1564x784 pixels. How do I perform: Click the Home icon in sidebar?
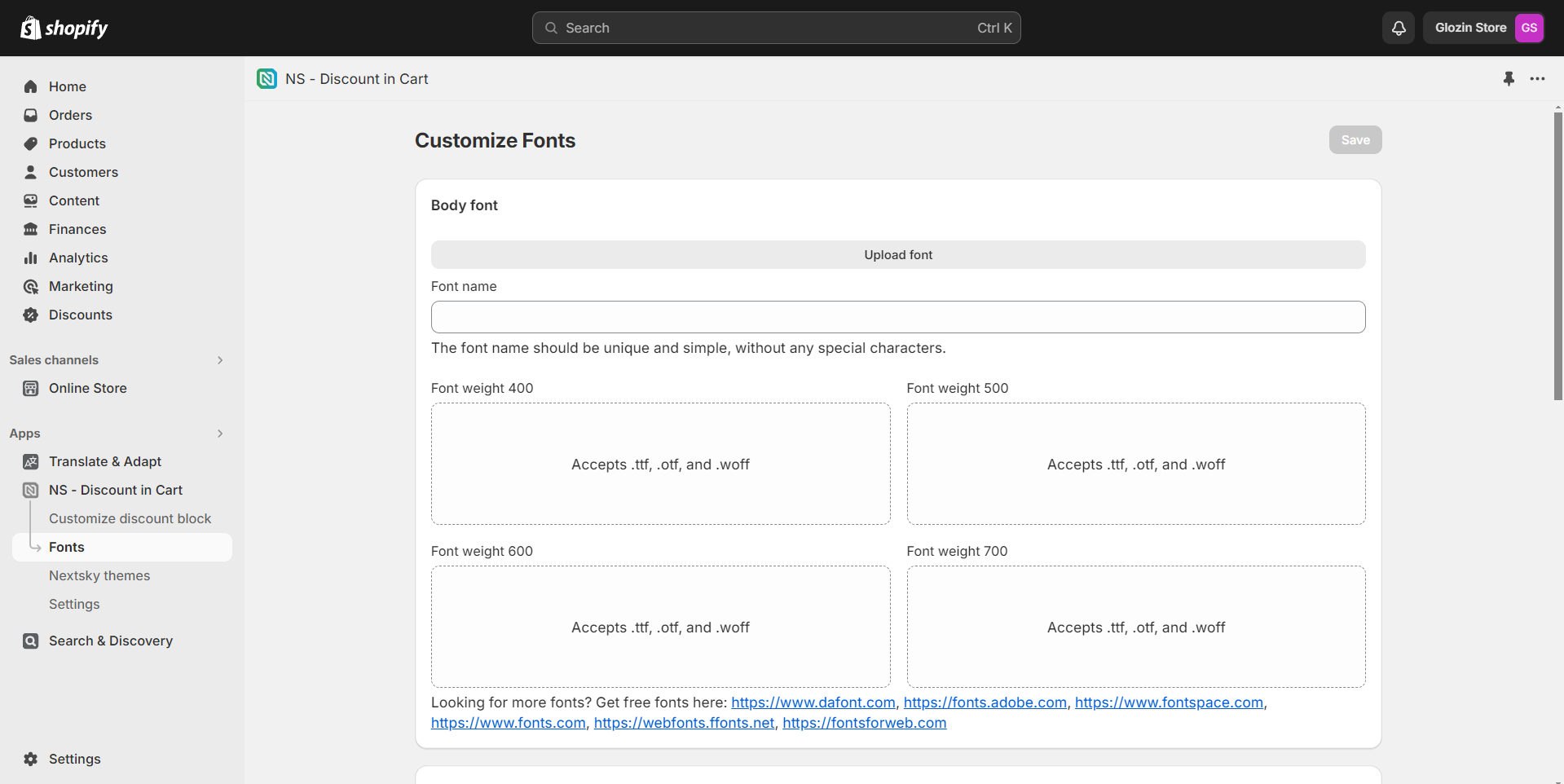[x=31, y=86]
